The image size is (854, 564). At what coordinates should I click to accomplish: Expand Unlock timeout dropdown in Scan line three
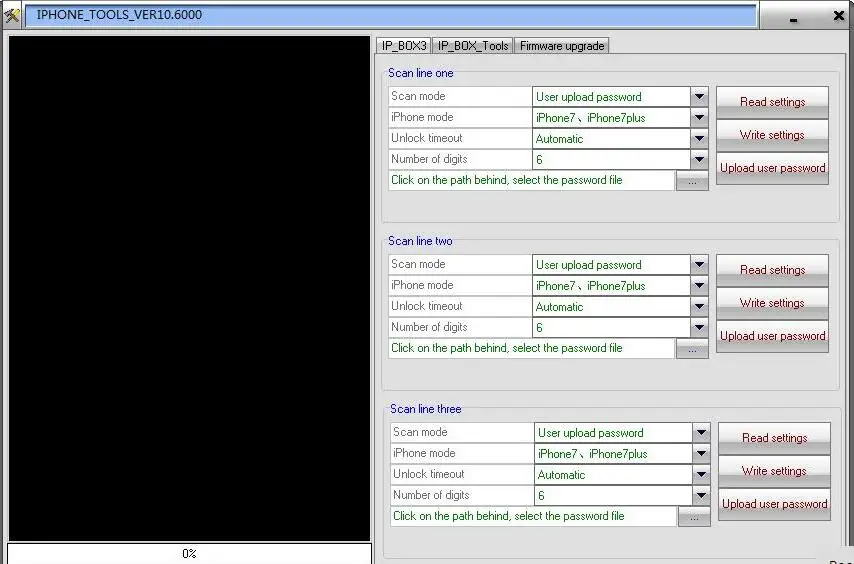(701, 475)
